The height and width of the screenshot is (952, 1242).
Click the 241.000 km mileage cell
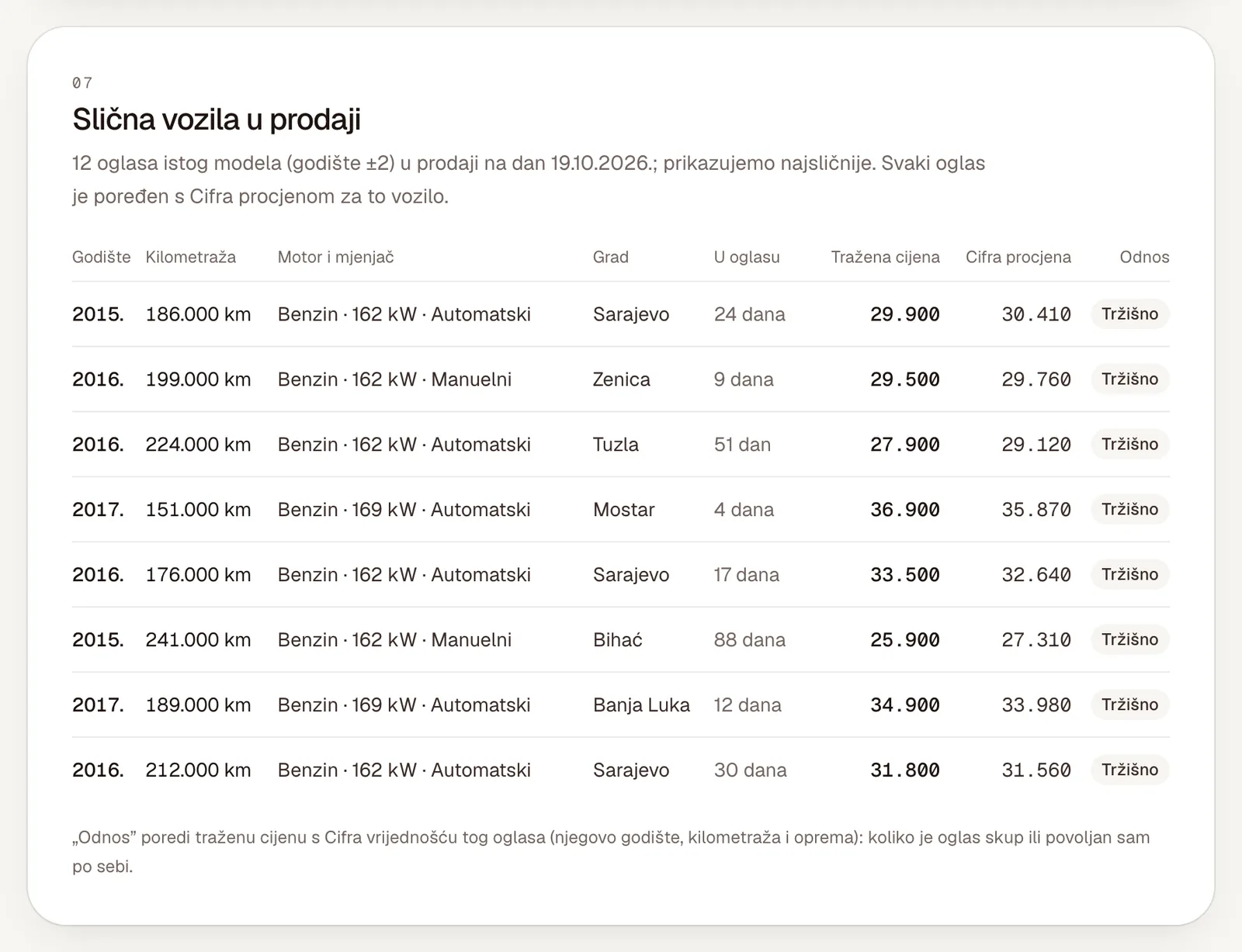(x=198, y=640)
